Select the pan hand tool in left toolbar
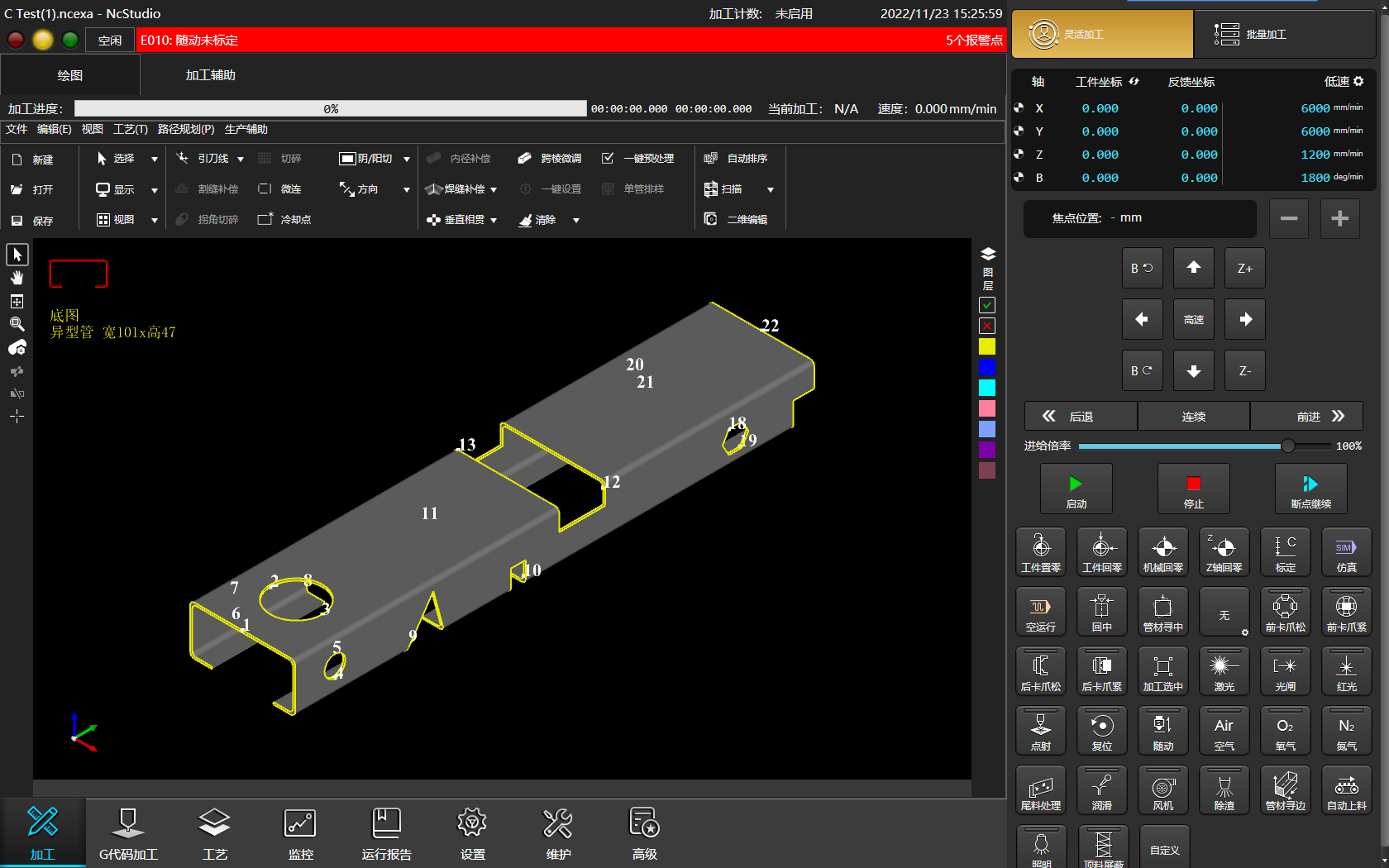Image resolution: width=1389 pixels, height=868 pixels. click(17, 278)
